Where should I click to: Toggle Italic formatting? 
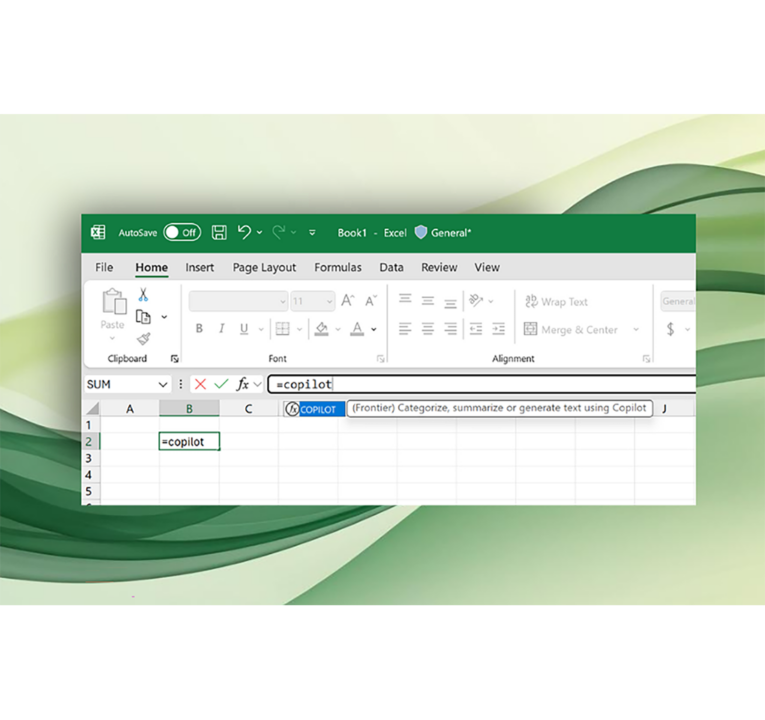221,329
